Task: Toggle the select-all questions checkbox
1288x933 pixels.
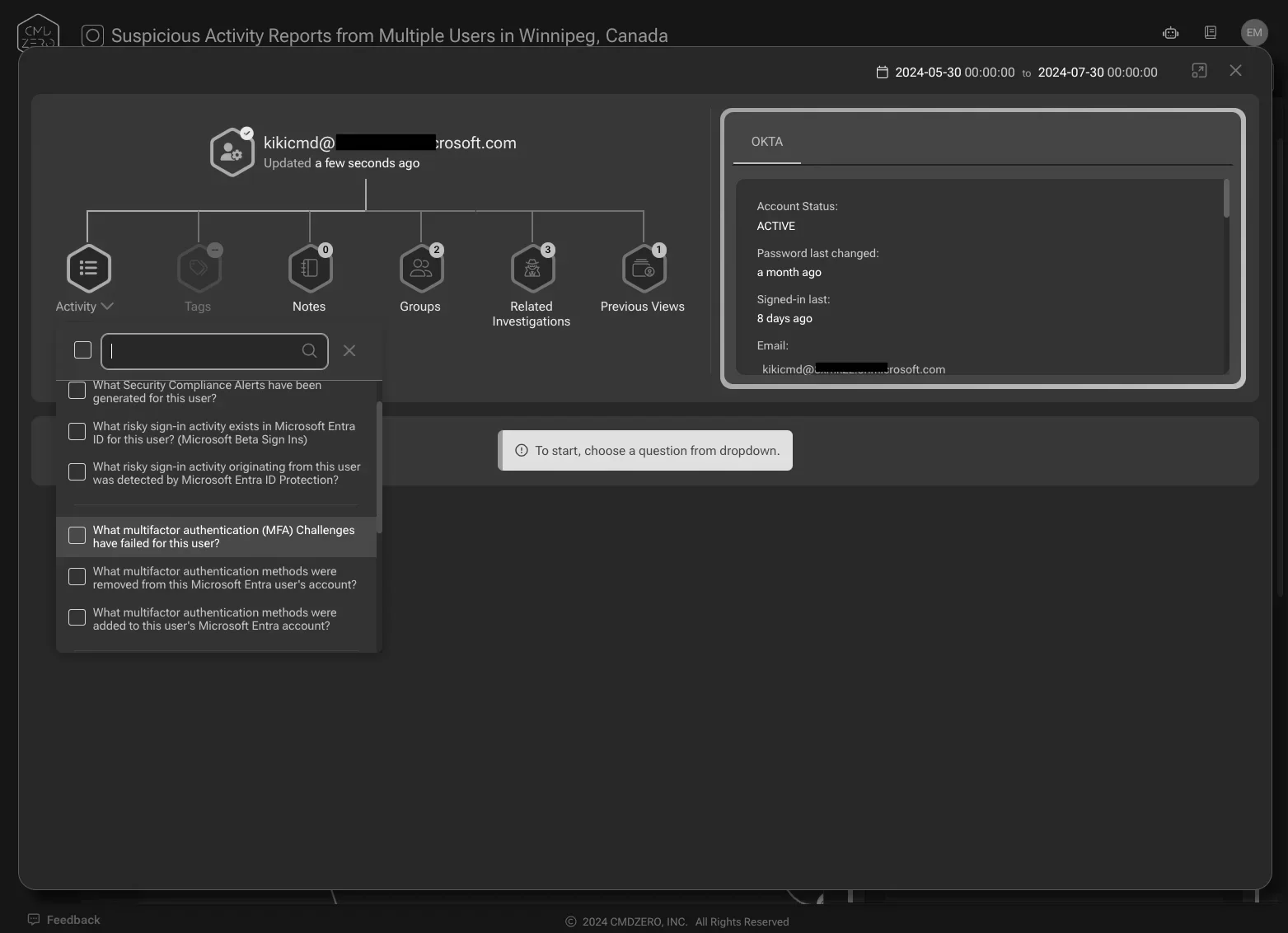Action: 82,350
